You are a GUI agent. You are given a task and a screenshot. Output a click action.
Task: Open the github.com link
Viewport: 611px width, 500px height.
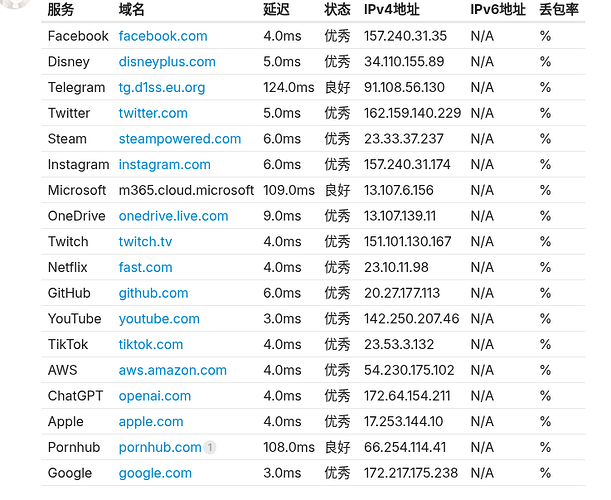point(154,293)
